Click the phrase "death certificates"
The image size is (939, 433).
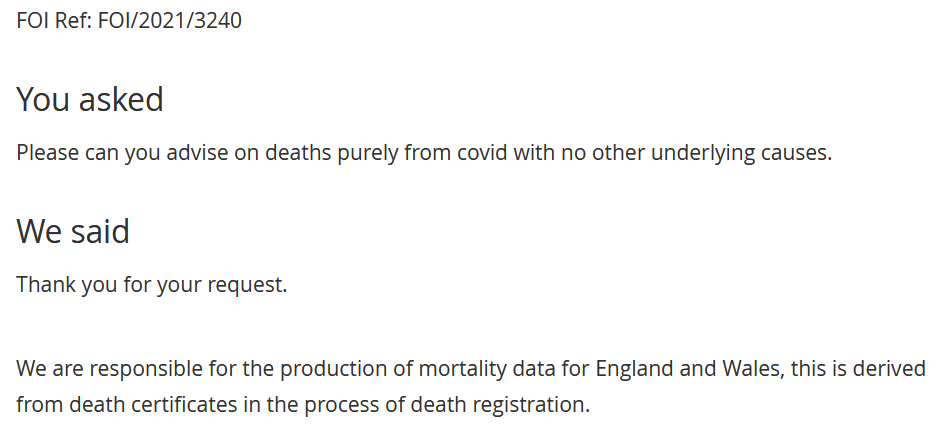click(153, 405)
